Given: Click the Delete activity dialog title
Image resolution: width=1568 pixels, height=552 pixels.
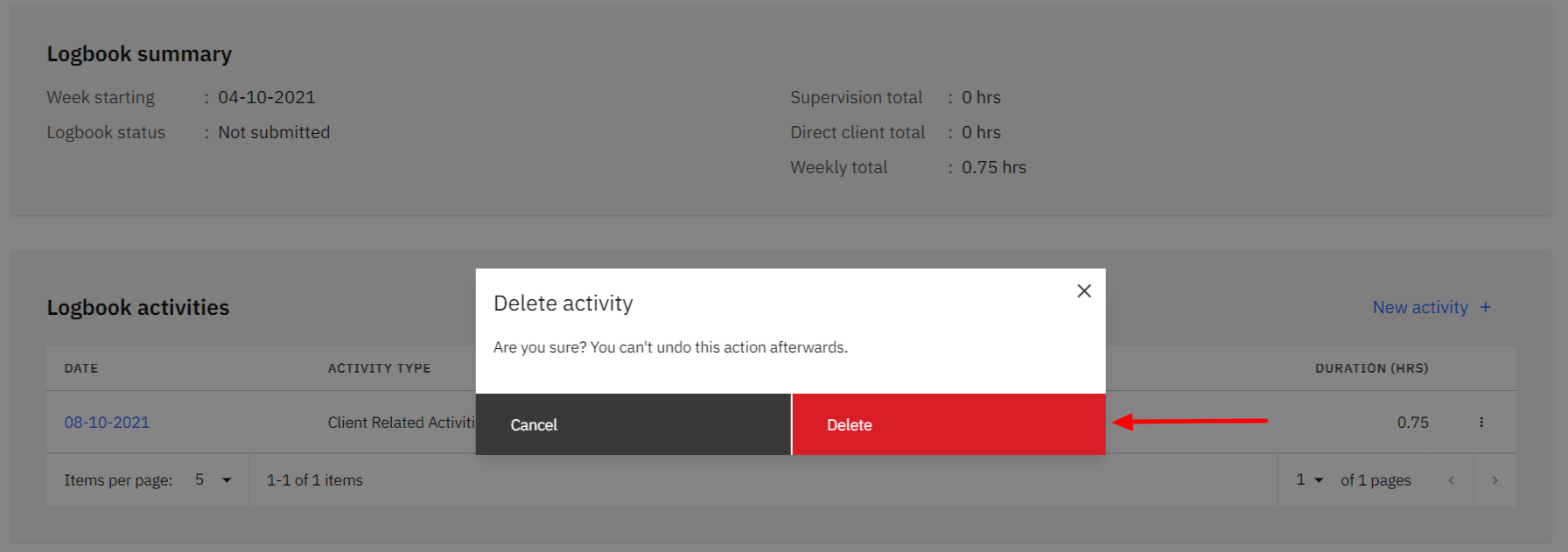Looking at the screenshot, I should pyautogui.click(x=563, y=304).
